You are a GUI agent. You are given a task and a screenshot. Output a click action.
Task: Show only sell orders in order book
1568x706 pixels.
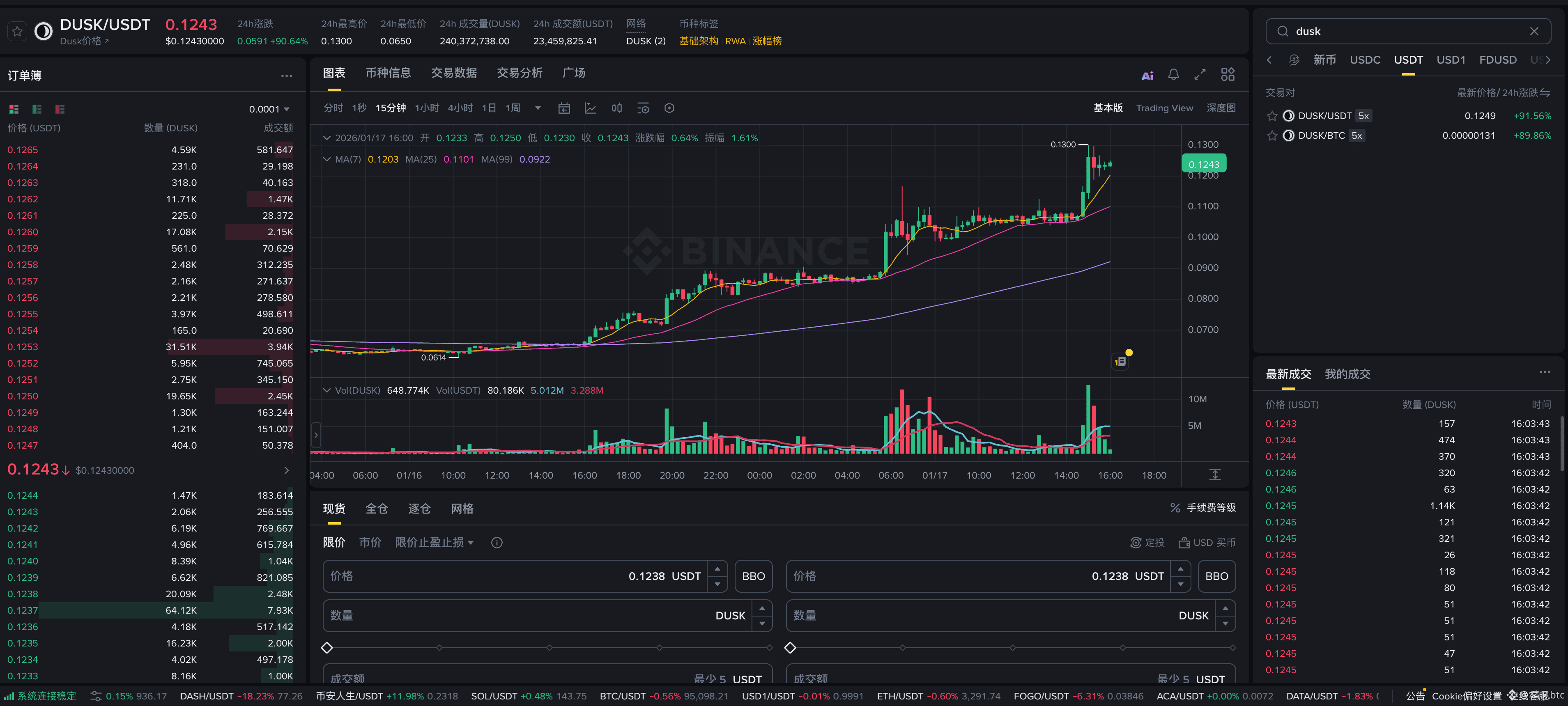click(x=60, y=109)
